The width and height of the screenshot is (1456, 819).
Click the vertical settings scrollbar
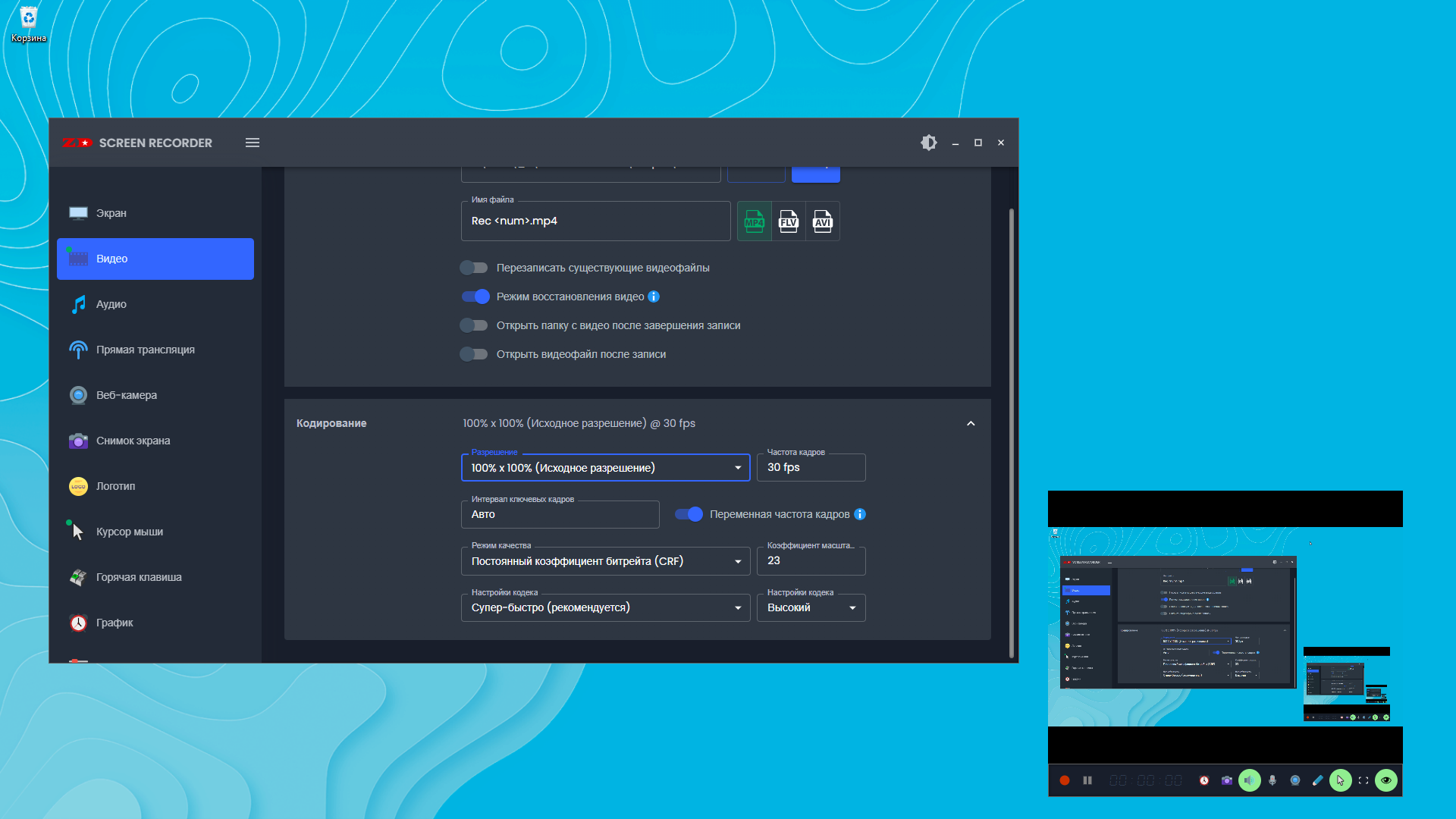pos(1011,432)
